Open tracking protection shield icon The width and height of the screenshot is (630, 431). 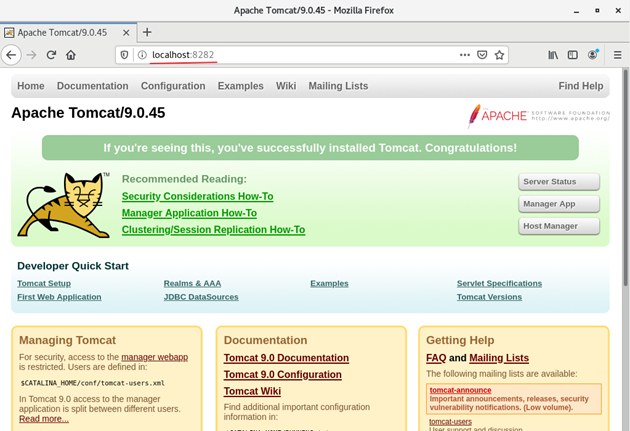click(x=124, y=55)
